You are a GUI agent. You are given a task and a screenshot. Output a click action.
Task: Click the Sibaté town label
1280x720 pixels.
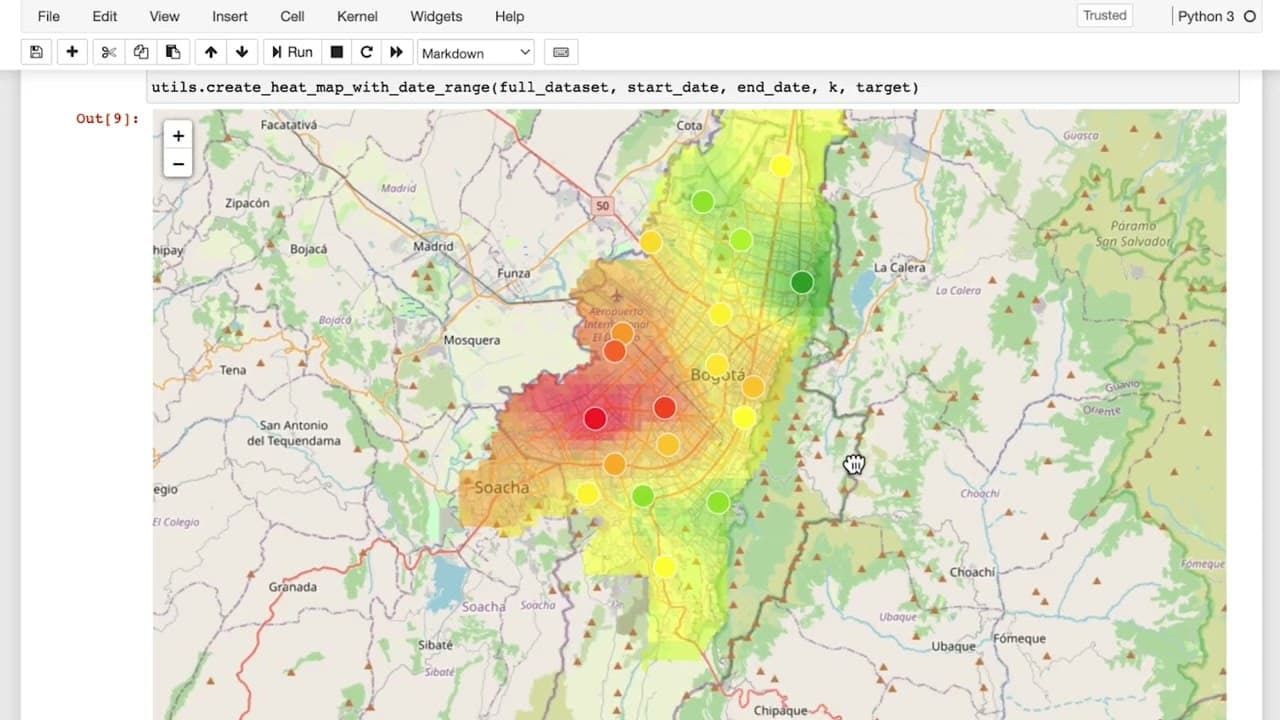[436, 645]
